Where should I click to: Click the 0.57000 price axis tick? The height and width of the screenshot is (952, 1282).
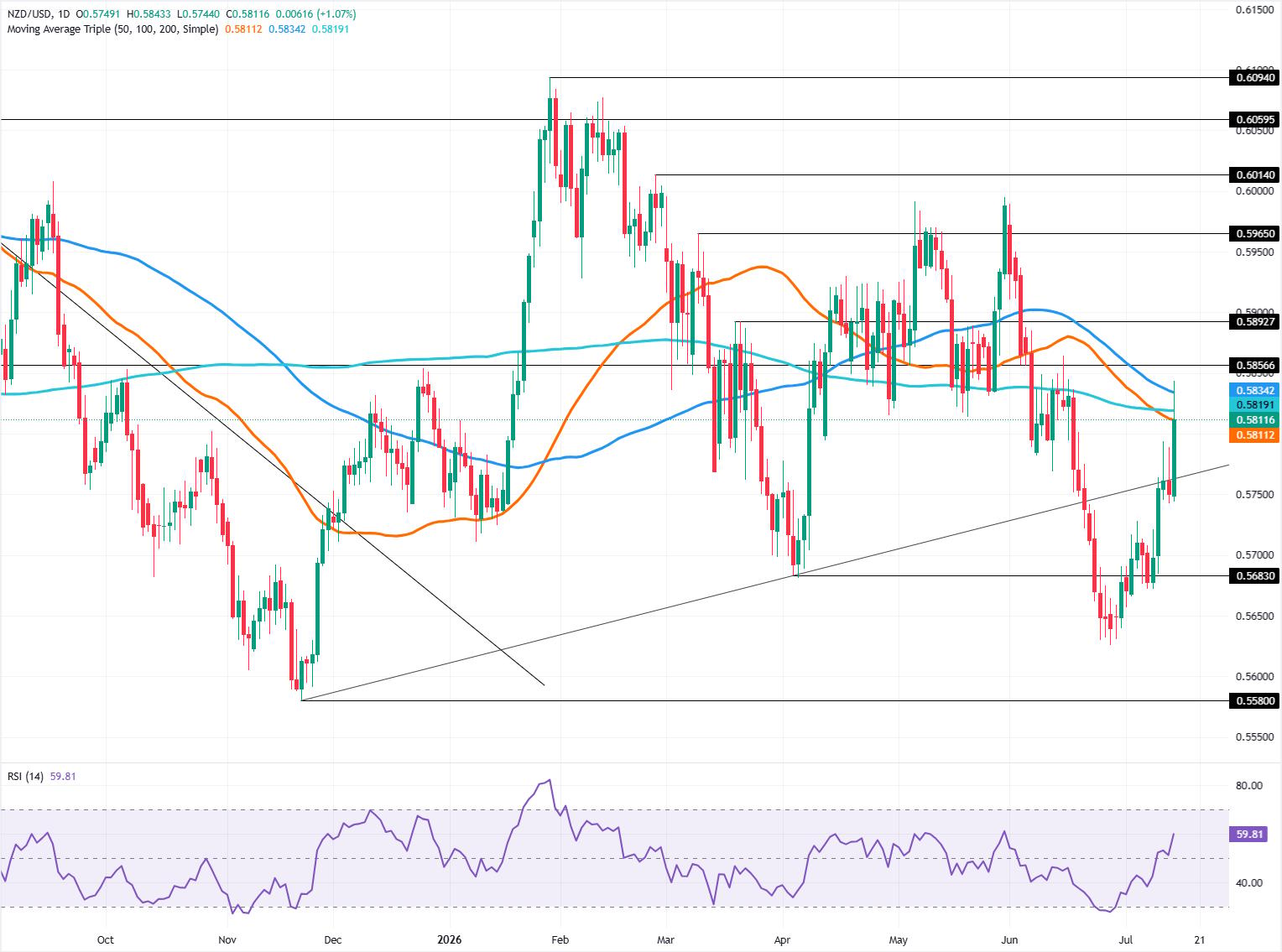coord(1255,555)
